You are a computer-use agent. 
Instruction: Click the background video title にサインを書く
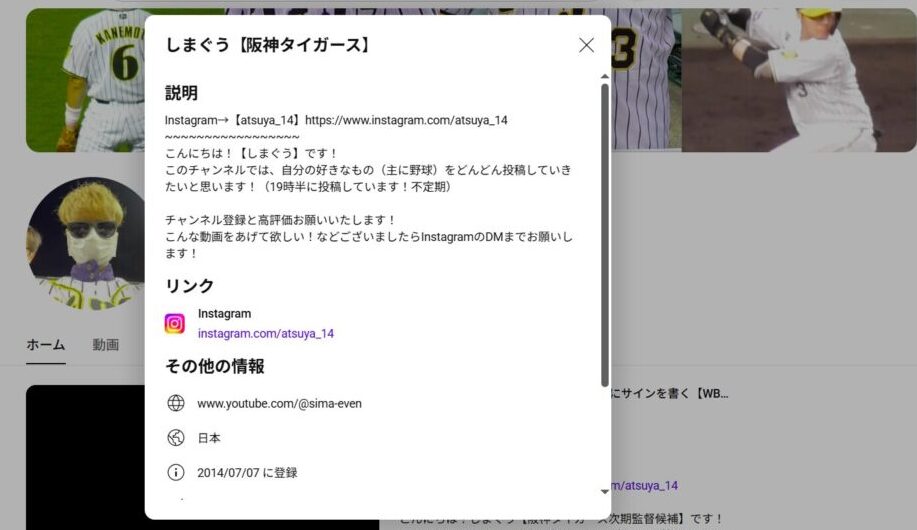pos(670,394)
